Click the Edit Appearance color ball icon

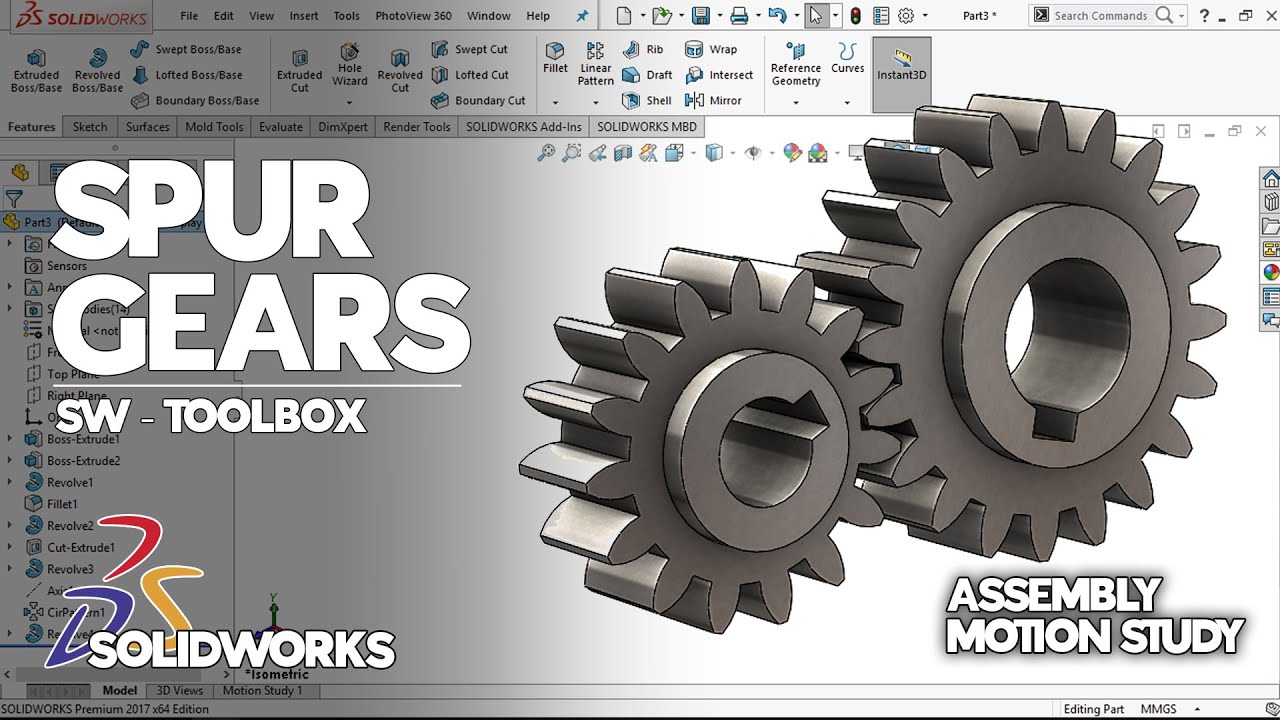click(792, 153)
